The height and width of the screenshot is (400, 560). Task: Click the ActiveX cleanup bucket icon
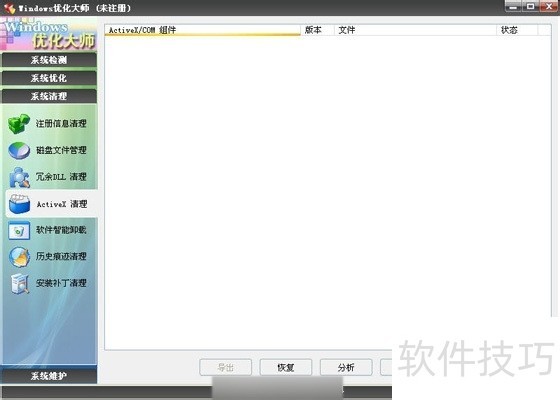pos(19,204)
